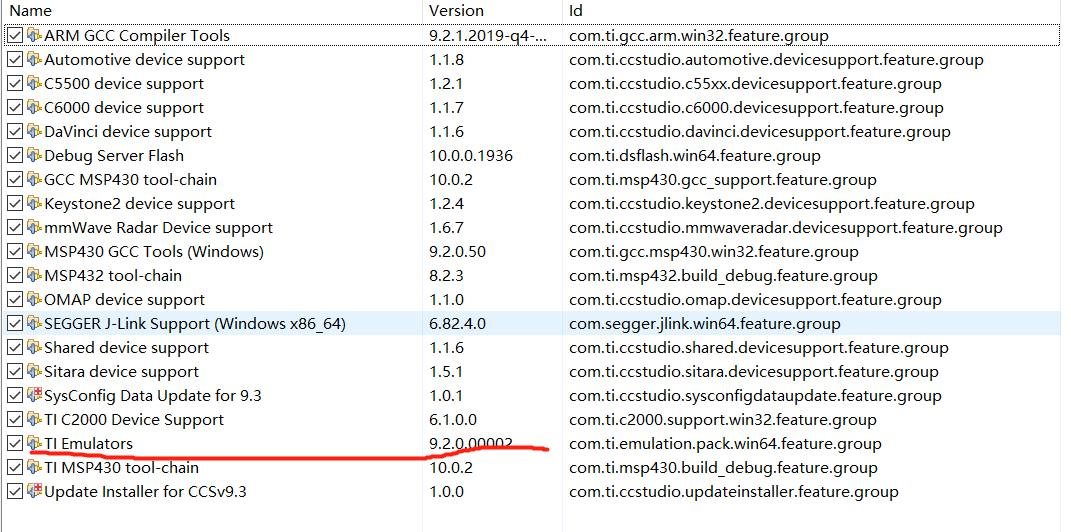Click the C5500 device support feature icon
Screen dimensions: 1071x532
[x=34, y=83]
